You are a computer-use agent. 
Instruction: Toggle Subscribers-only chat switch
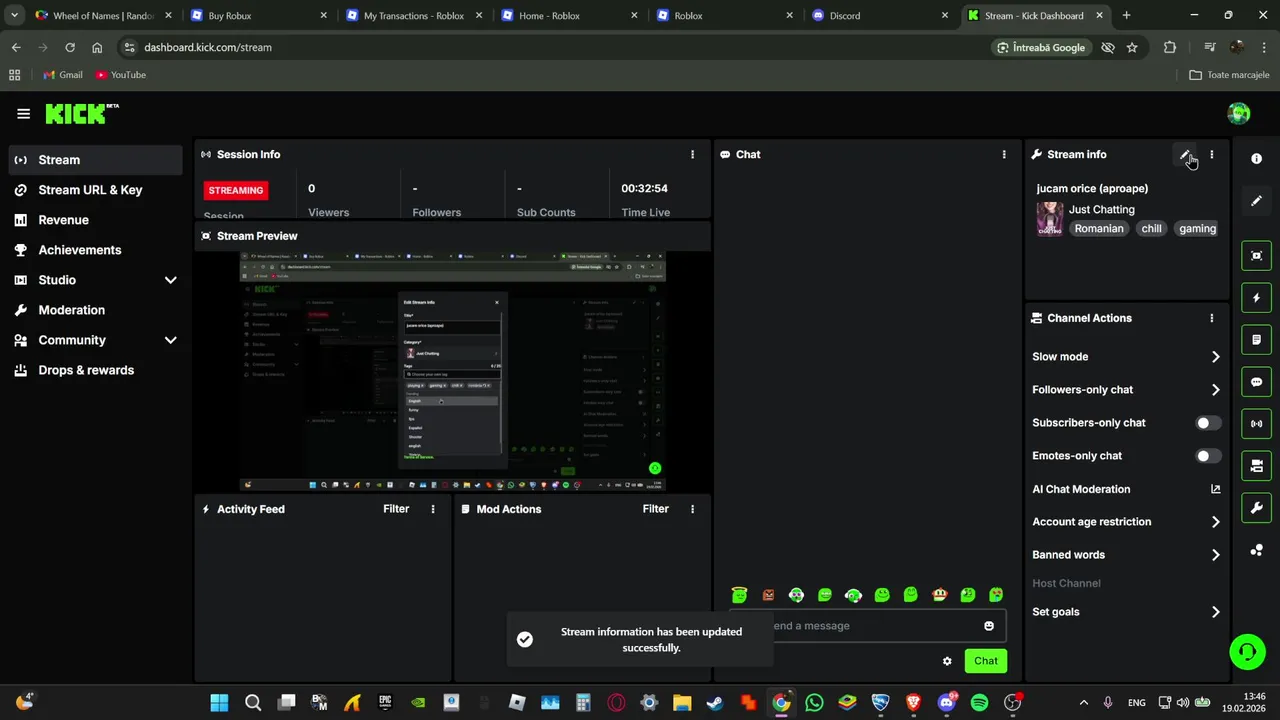coord(1208,423)
